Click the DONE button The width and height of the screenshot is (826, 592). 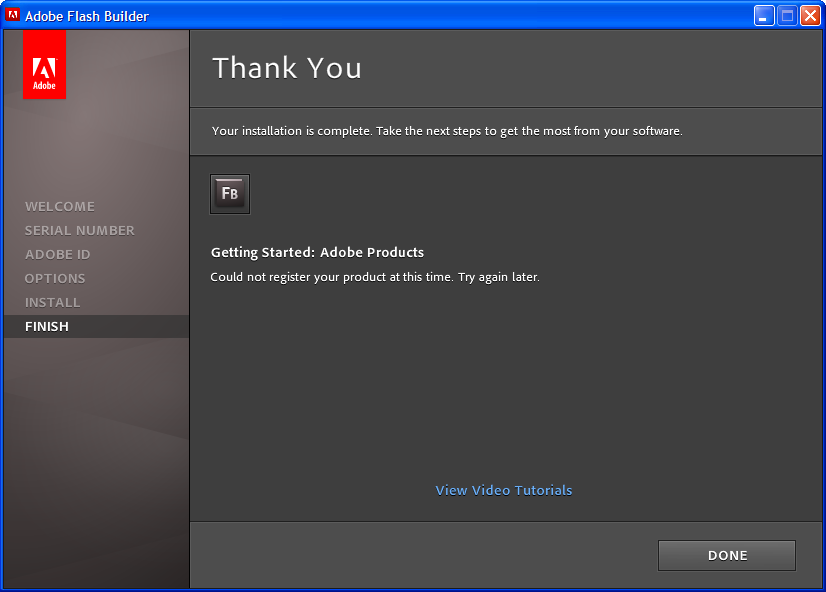[726, 555]
